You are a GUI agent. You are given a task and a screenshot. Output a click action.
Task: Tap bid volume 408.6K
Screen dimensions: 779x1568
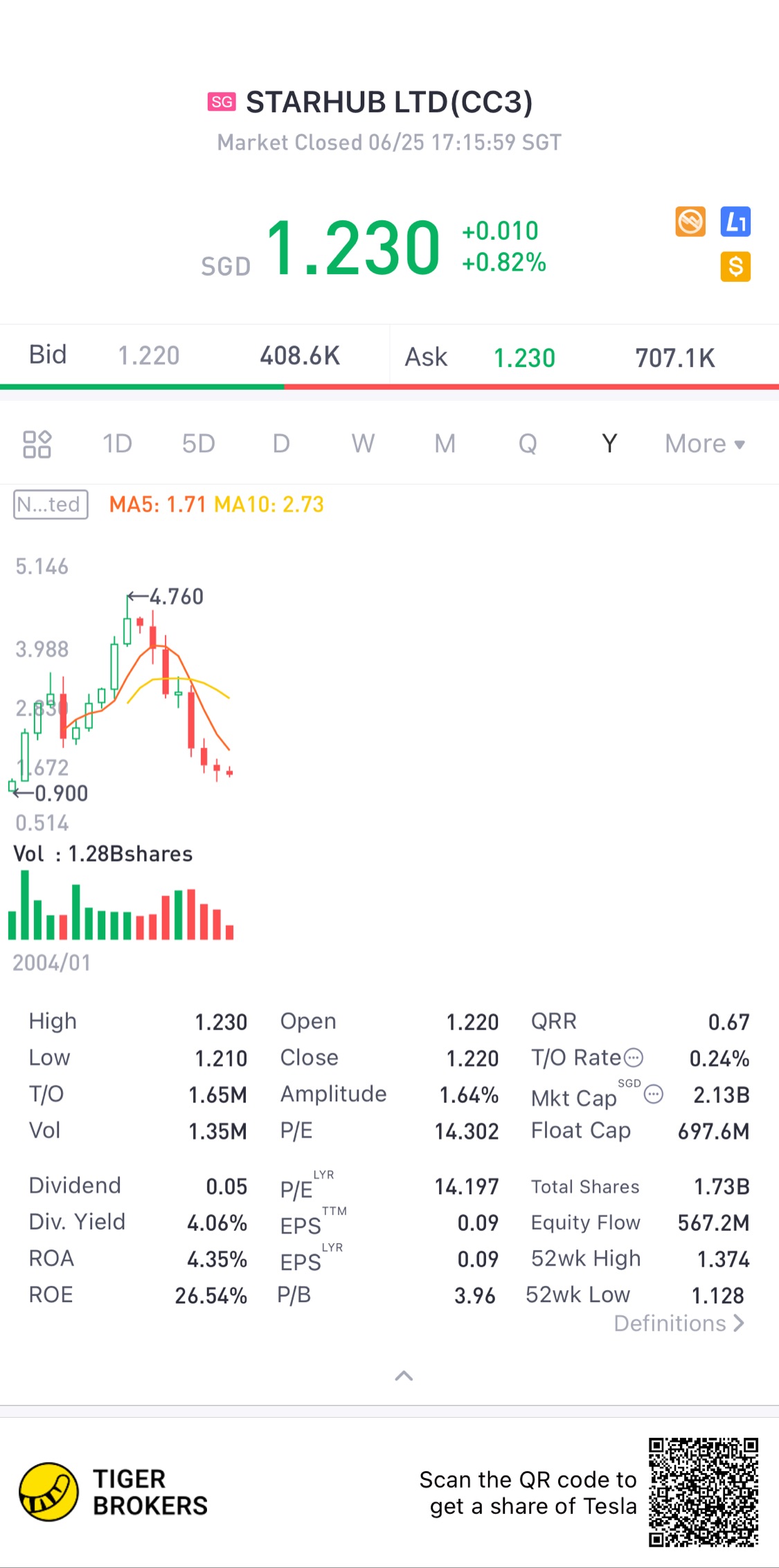point(300,355)
